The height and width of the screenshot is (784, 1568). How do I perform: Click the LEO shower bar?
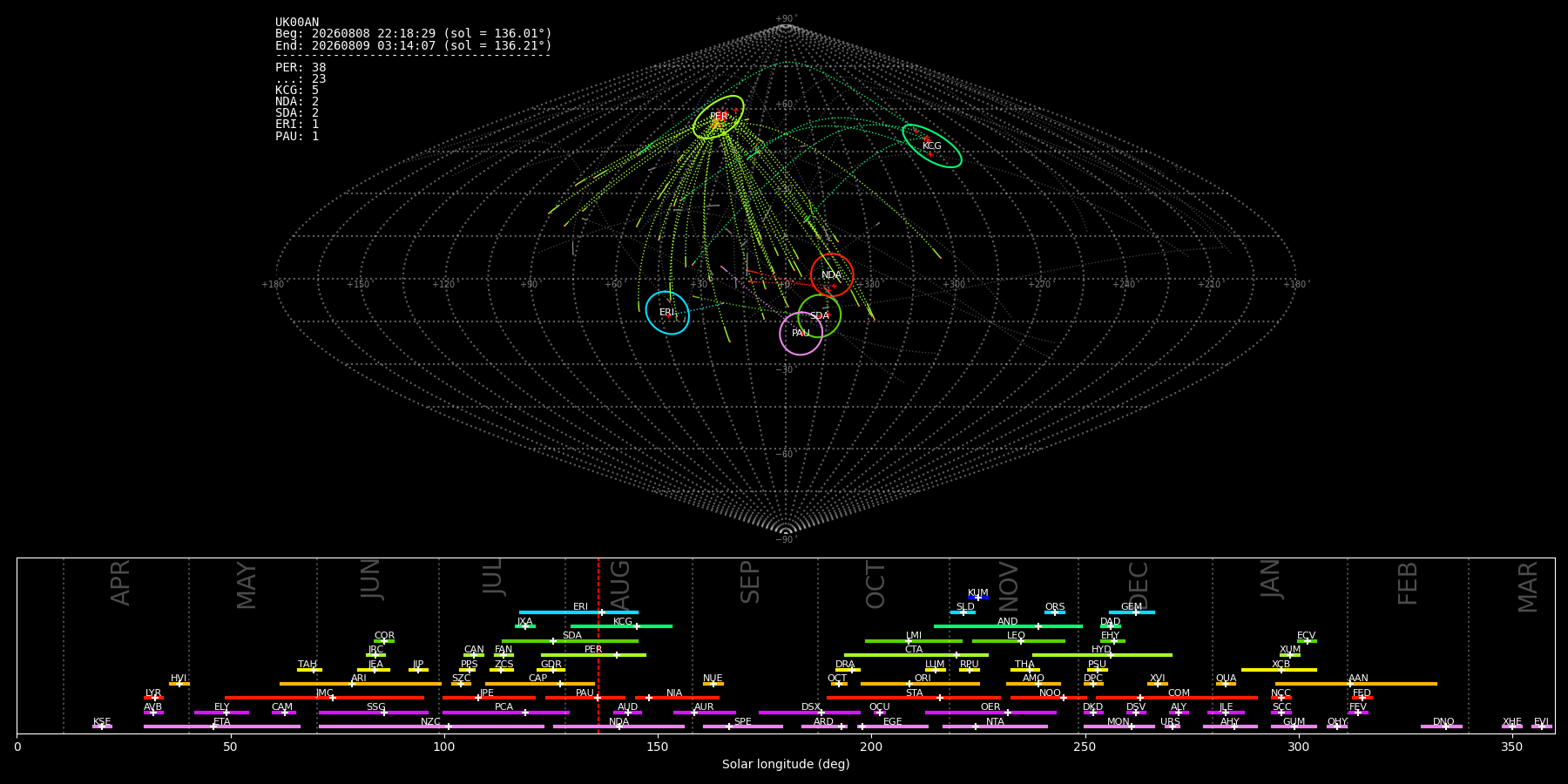1018,641
